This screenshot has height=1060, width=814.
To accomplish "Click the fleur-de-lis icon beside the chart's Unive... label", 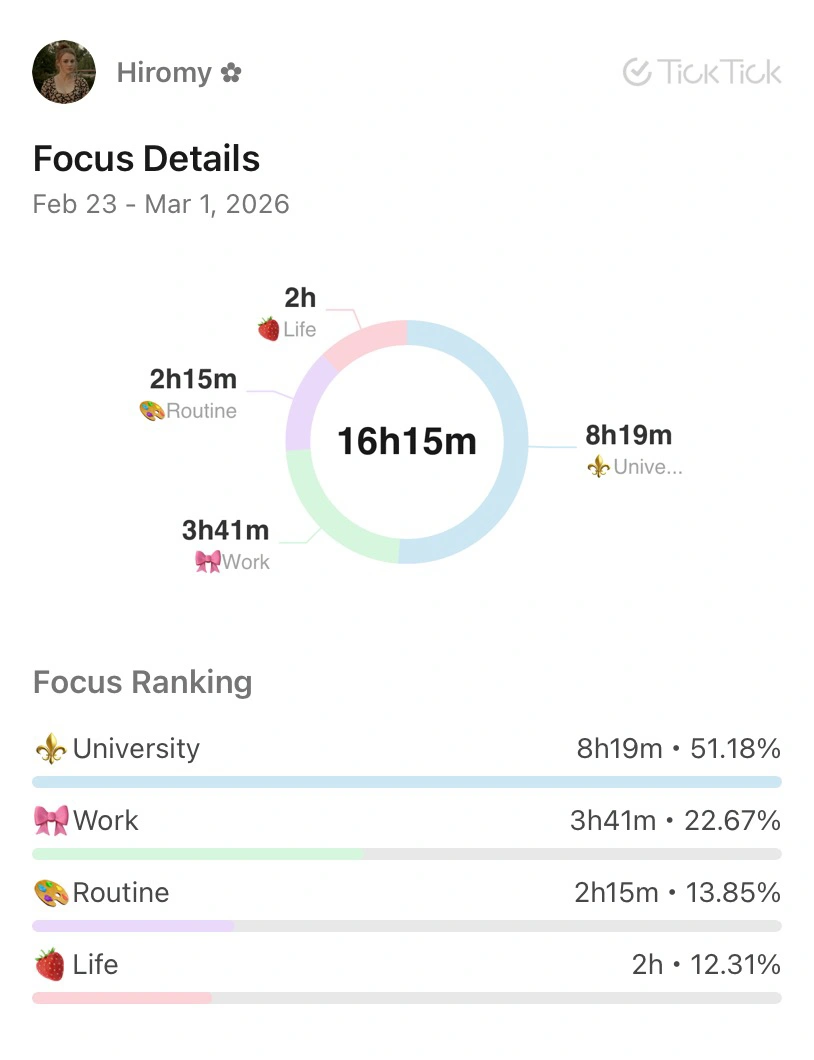I will pyautogui.click(x=598, y=466).
